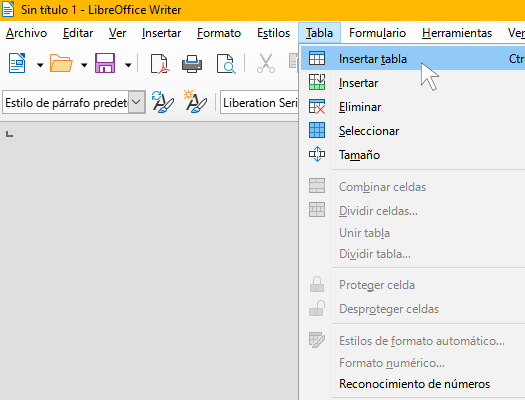Click the Cut scissors icon
Image resolution: width=525 pixels, height=400 pixels.
(x=266, y=63)
